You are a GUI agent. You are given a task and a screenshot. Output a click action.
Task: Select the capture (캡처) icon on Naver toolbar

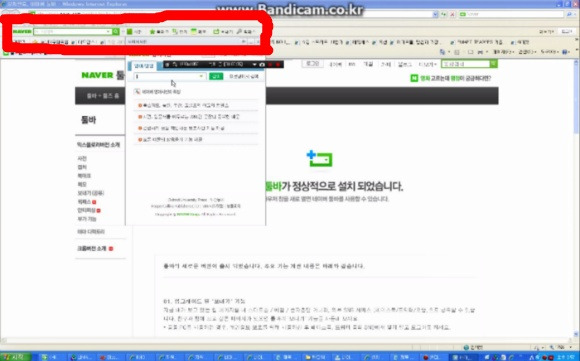pos(175,32)
